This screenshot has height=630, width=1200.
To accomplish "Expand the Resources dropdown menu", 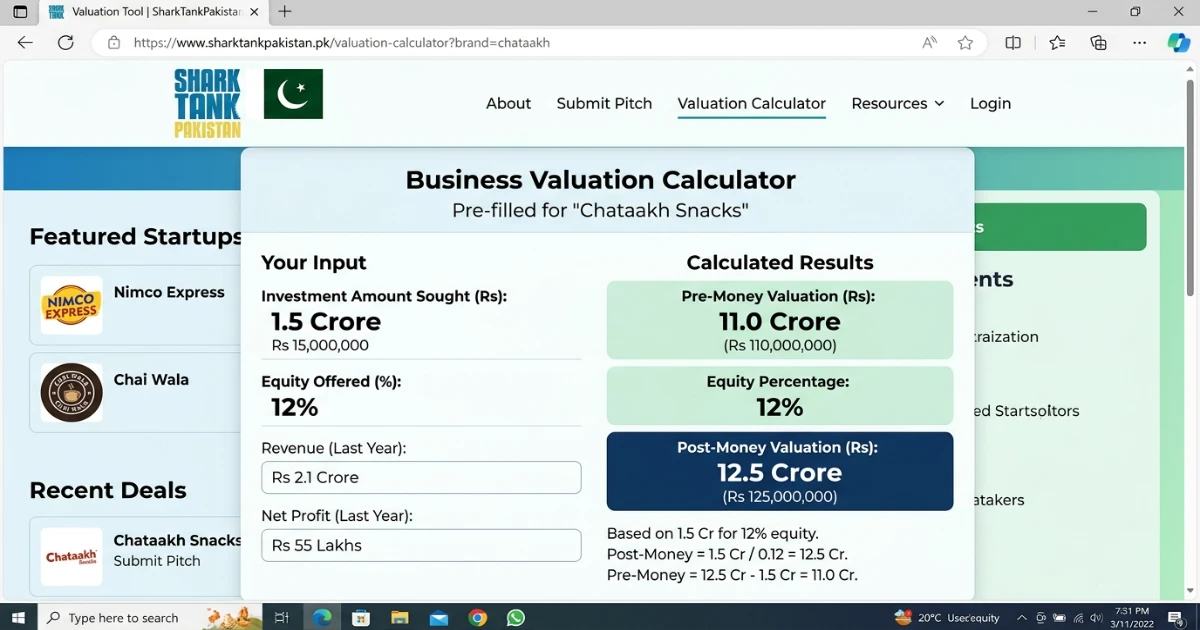I will coord(897,104).
